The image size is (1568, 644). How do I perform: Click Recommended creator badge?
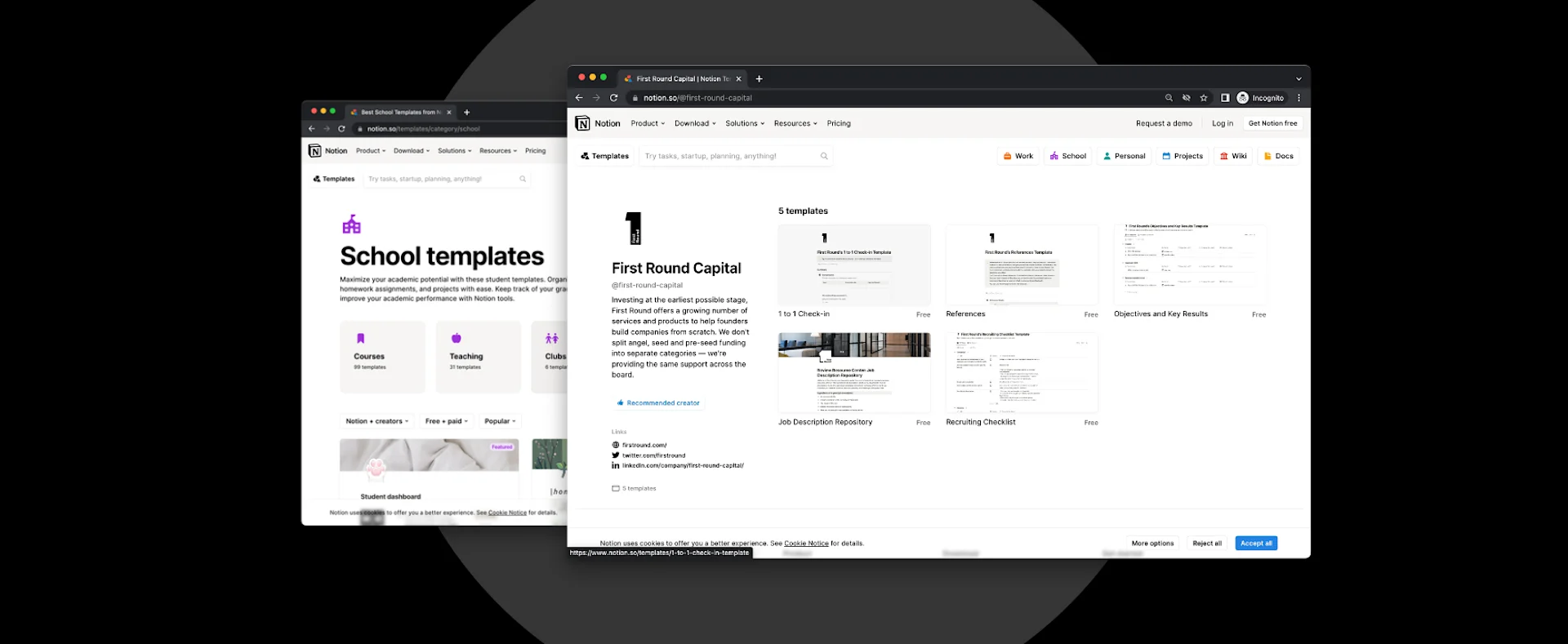click(658, 403)
